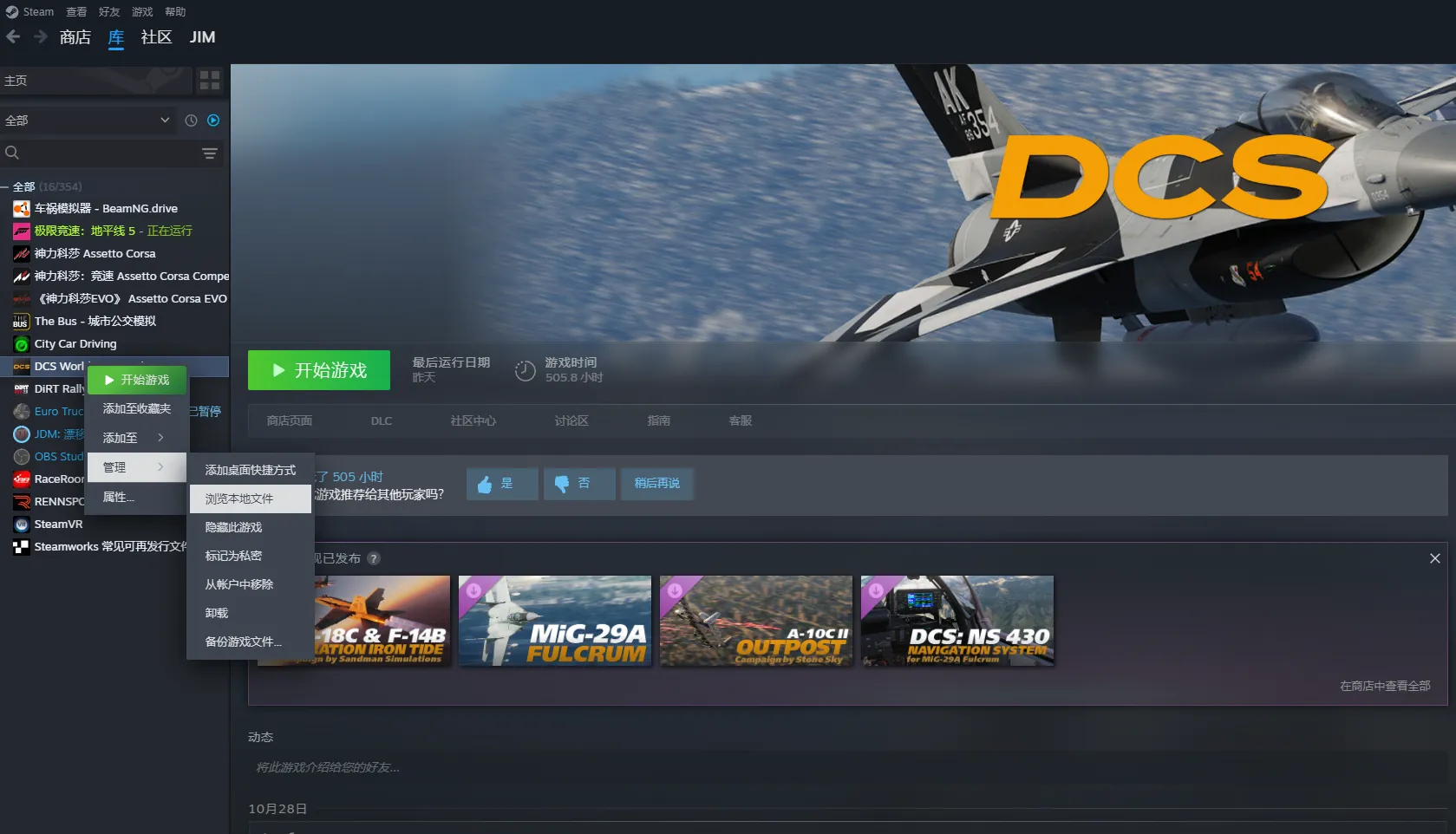Screen dimensions: 1456x834
Task: Open the Steam logo menu
Action: [x=11, y=11]
